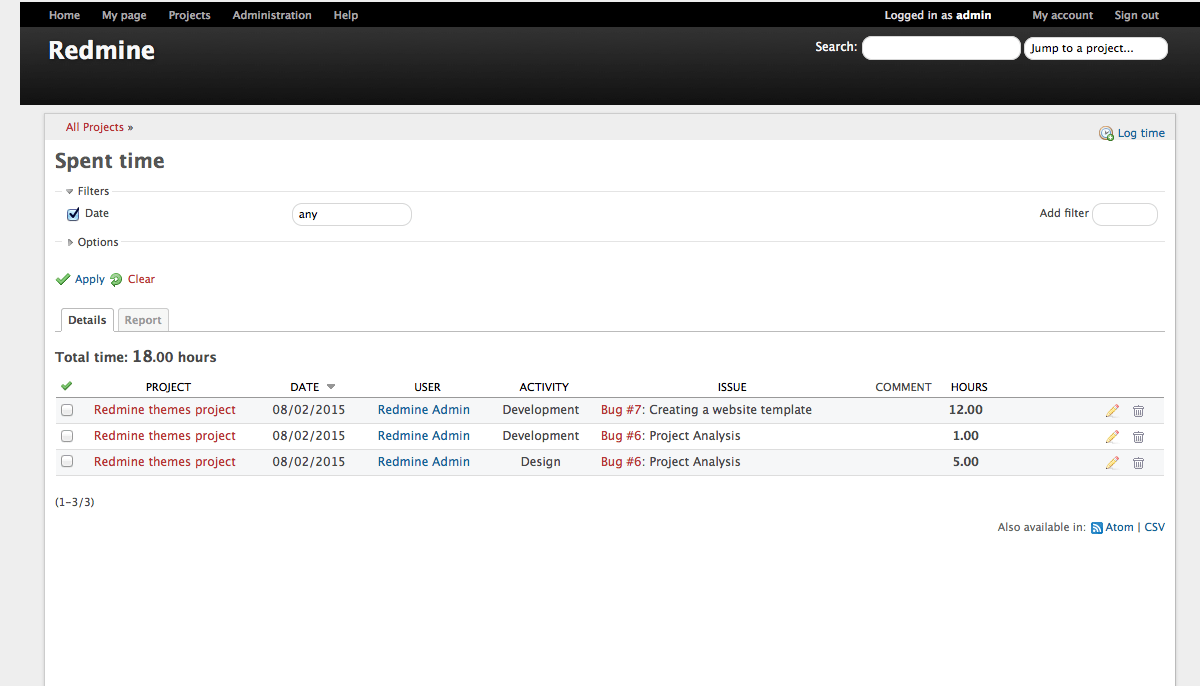Screen dimensions: 1200x686
Task: Click the trash delete icon for the 12.00 hours entry
Action: [x=1138, y=411]
